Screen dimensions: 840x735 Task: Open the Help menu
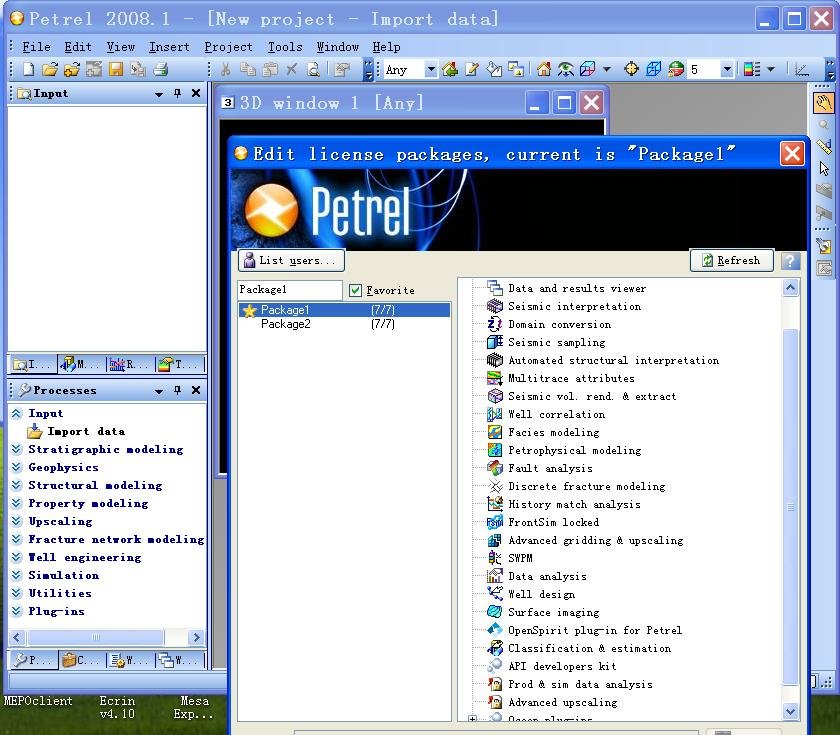point(386,47)
